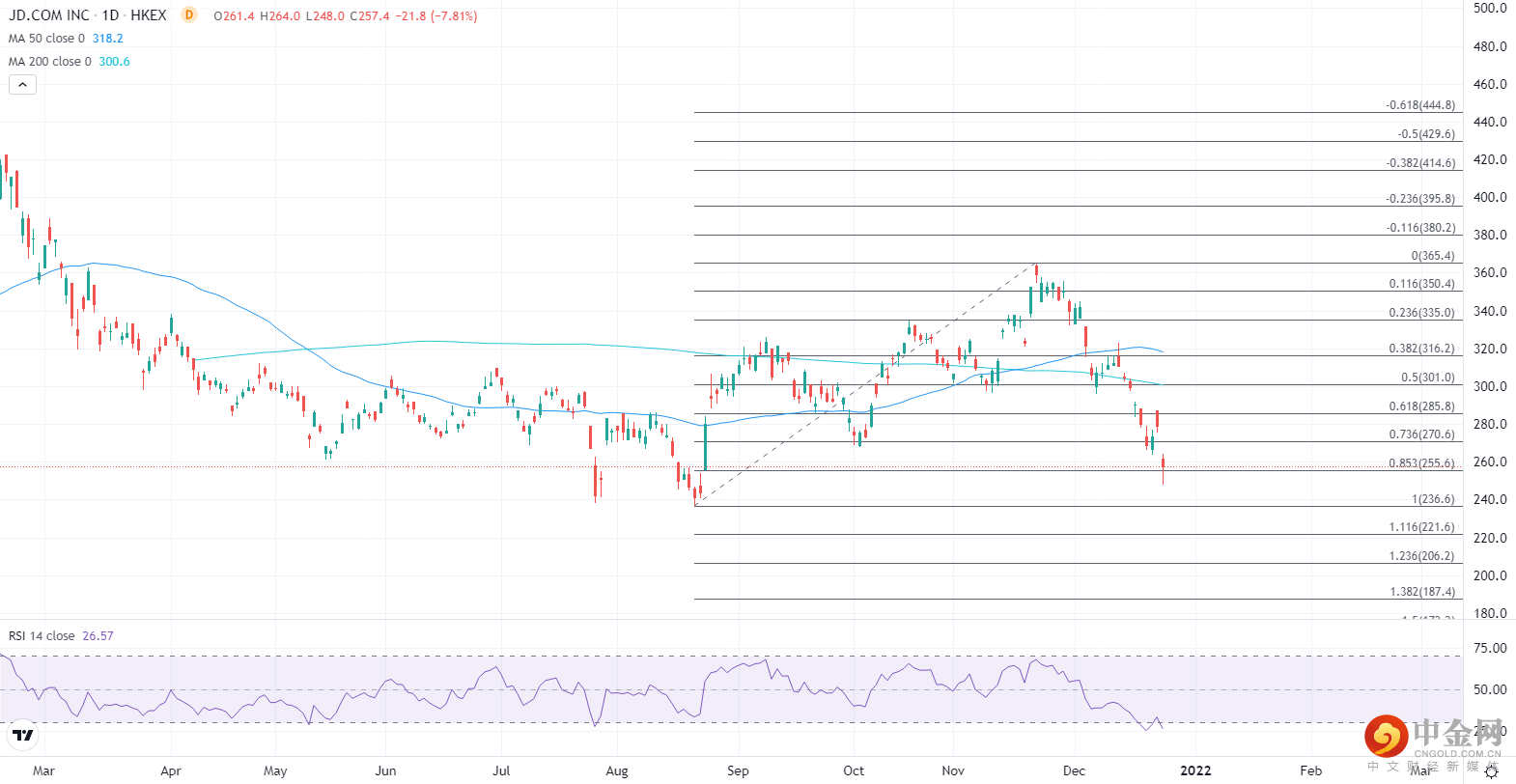Click Fibonacci label 0(365.4)
1516x784 pixels.
pyautogui.click(x=1433, y=256)
